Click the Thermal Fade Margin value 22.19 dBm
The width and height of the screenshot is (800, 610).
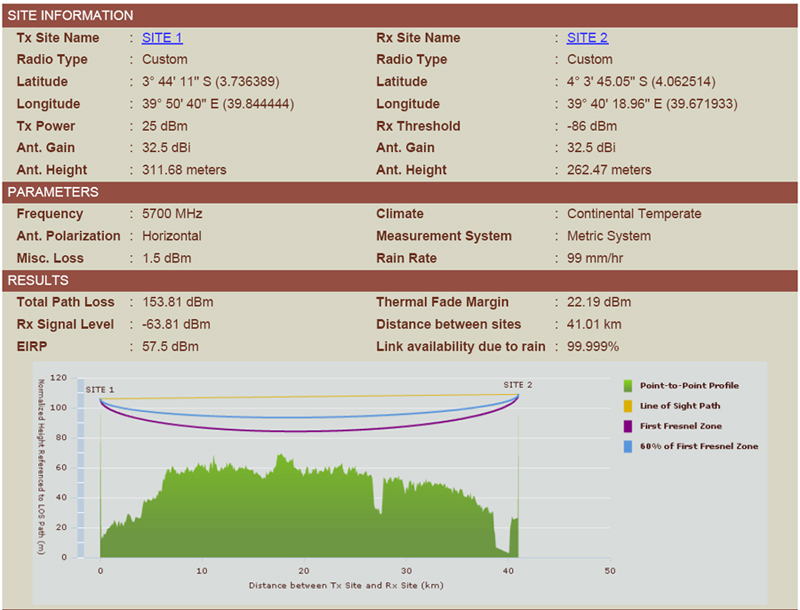(x=599, y=302)
